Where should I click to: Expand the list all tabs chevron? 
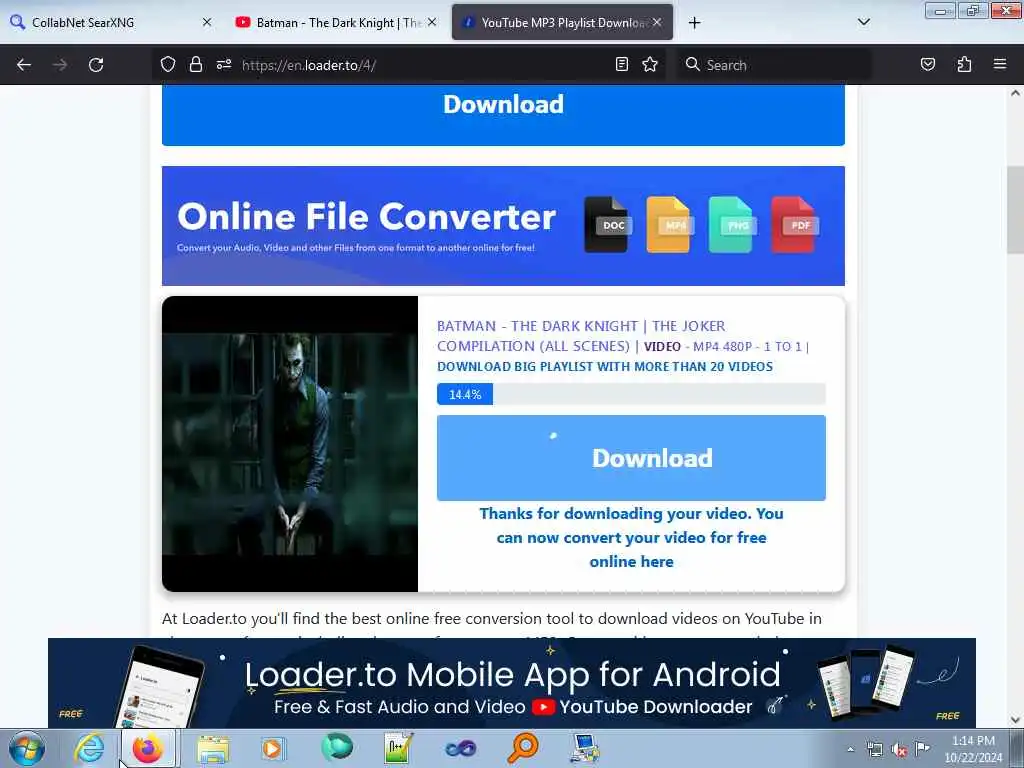click(863, 22)
